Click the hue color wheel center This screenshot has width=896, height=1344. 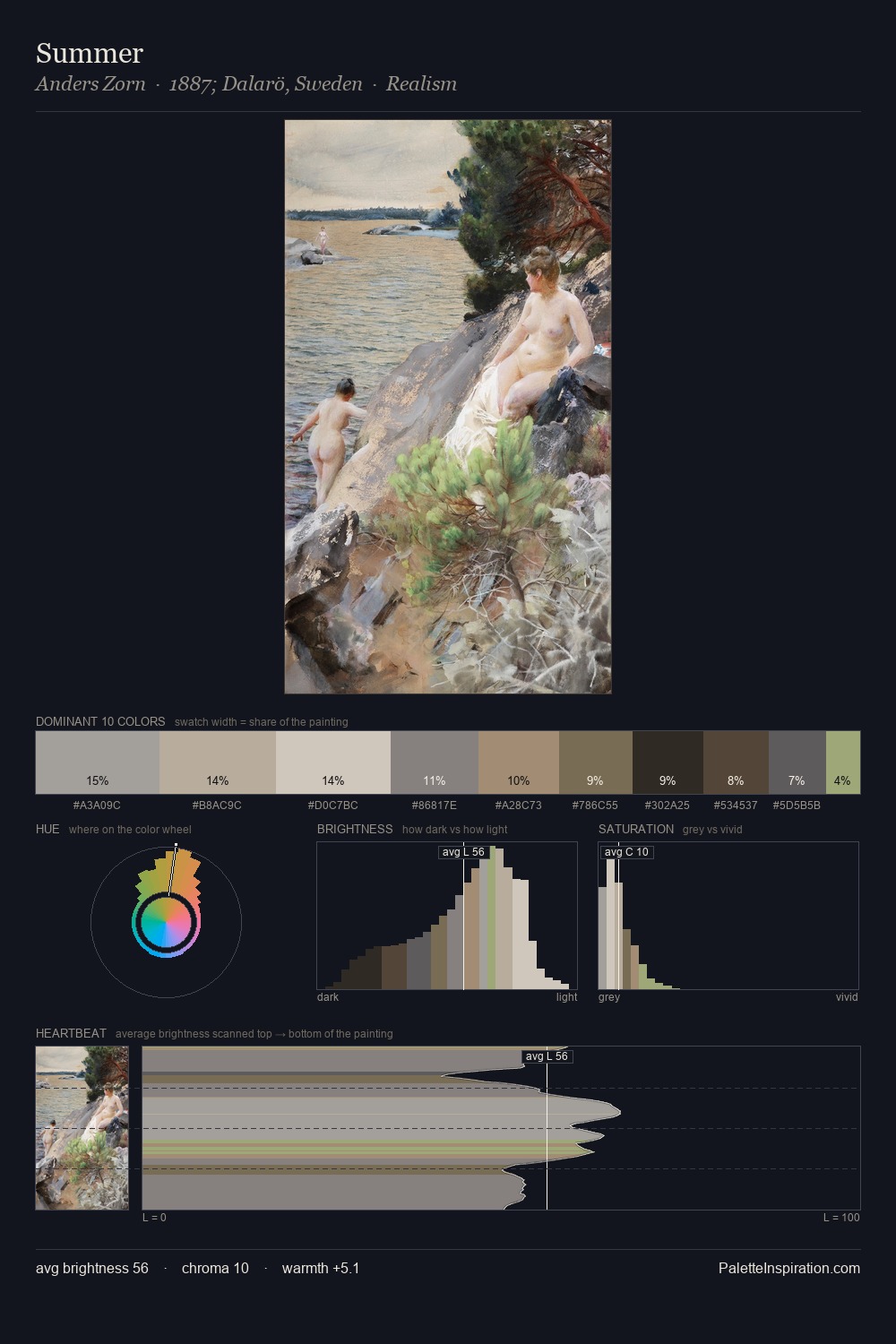pyautogui.click(x=166, y=922)
